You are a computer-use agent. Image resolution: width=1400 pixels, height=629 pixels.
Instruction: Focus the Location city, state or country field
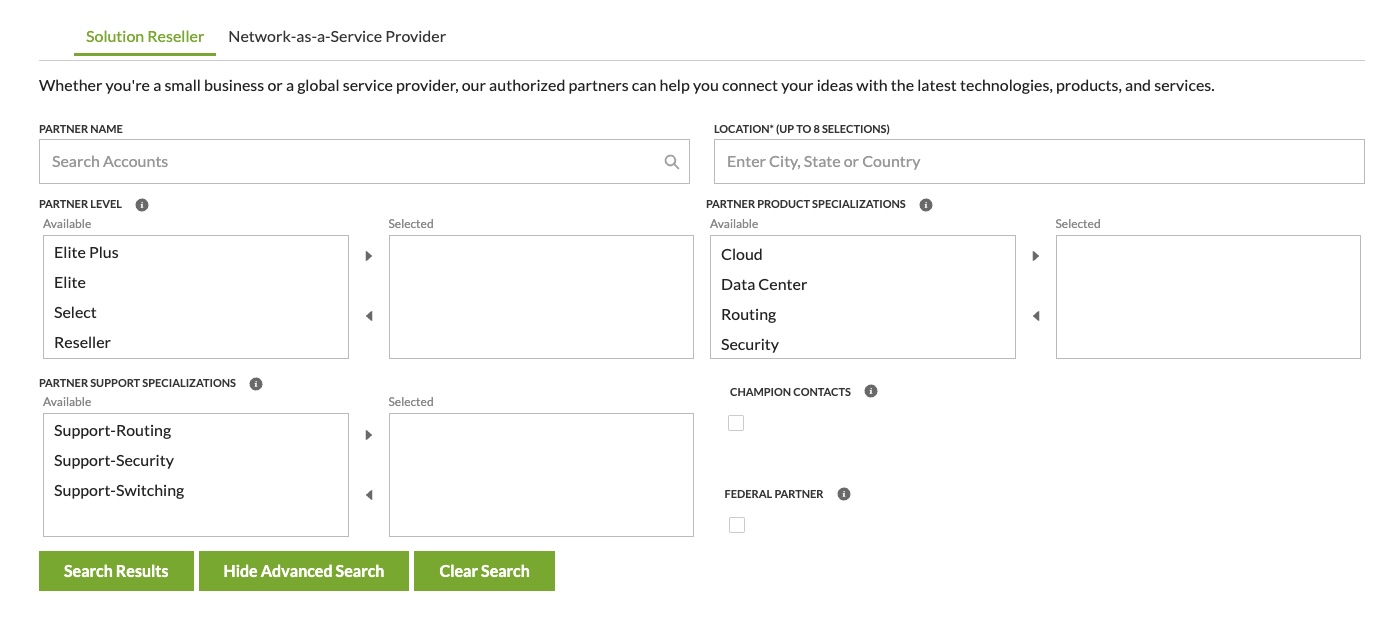point(1039,162)
